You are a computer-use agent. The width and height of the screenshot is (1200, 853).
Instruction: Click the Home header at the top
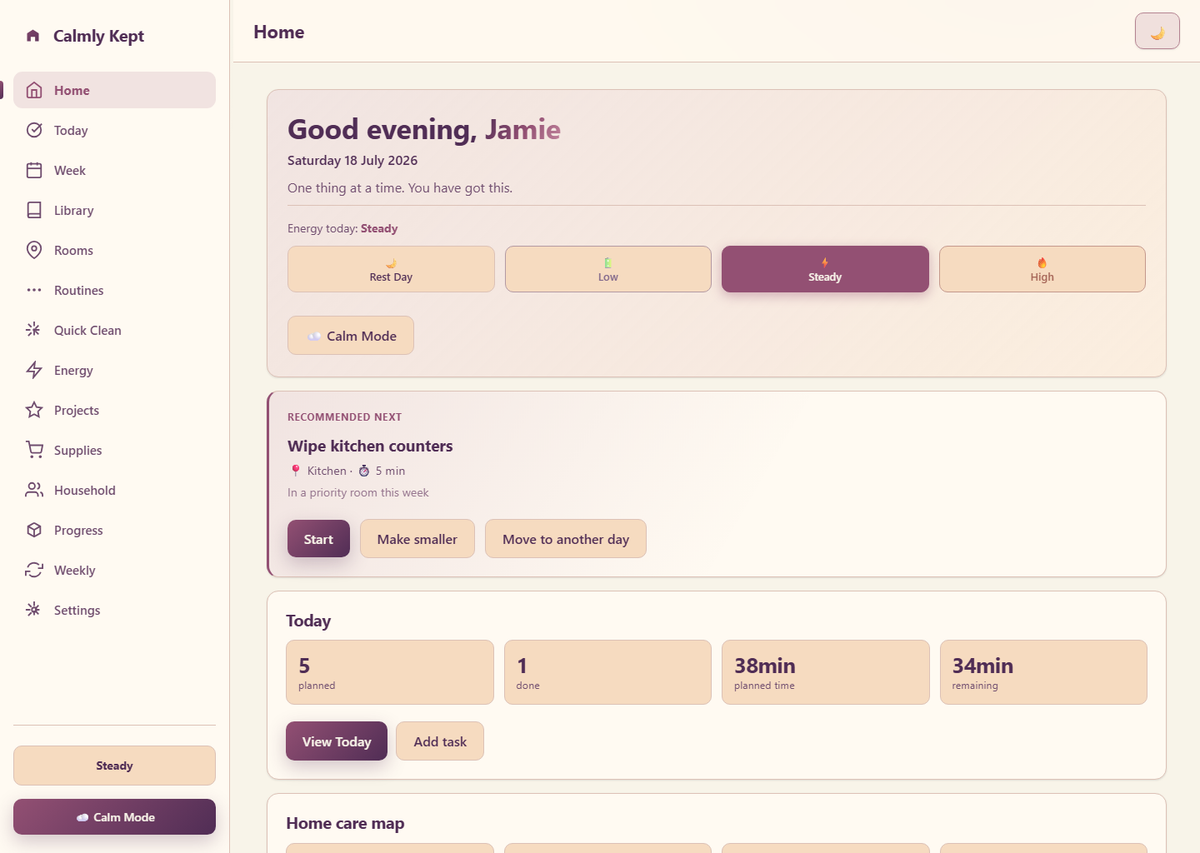279,32
